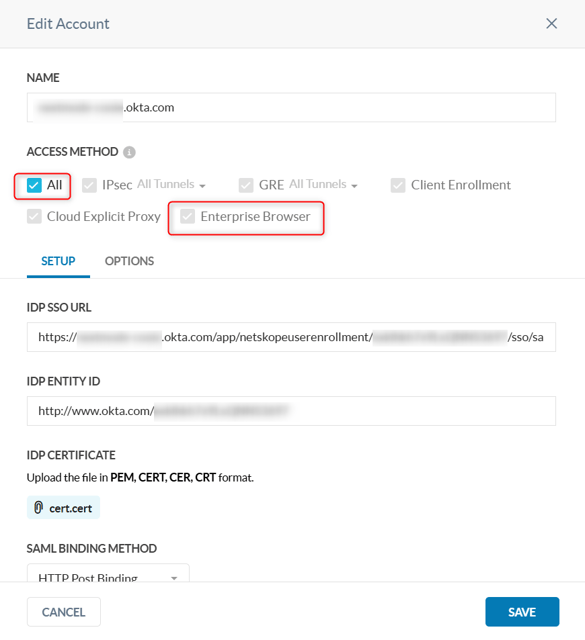Image resolution: width=585 pixels, height=640 pixels.
Task: Select the Setup tab
Action: tap(58, 261)
